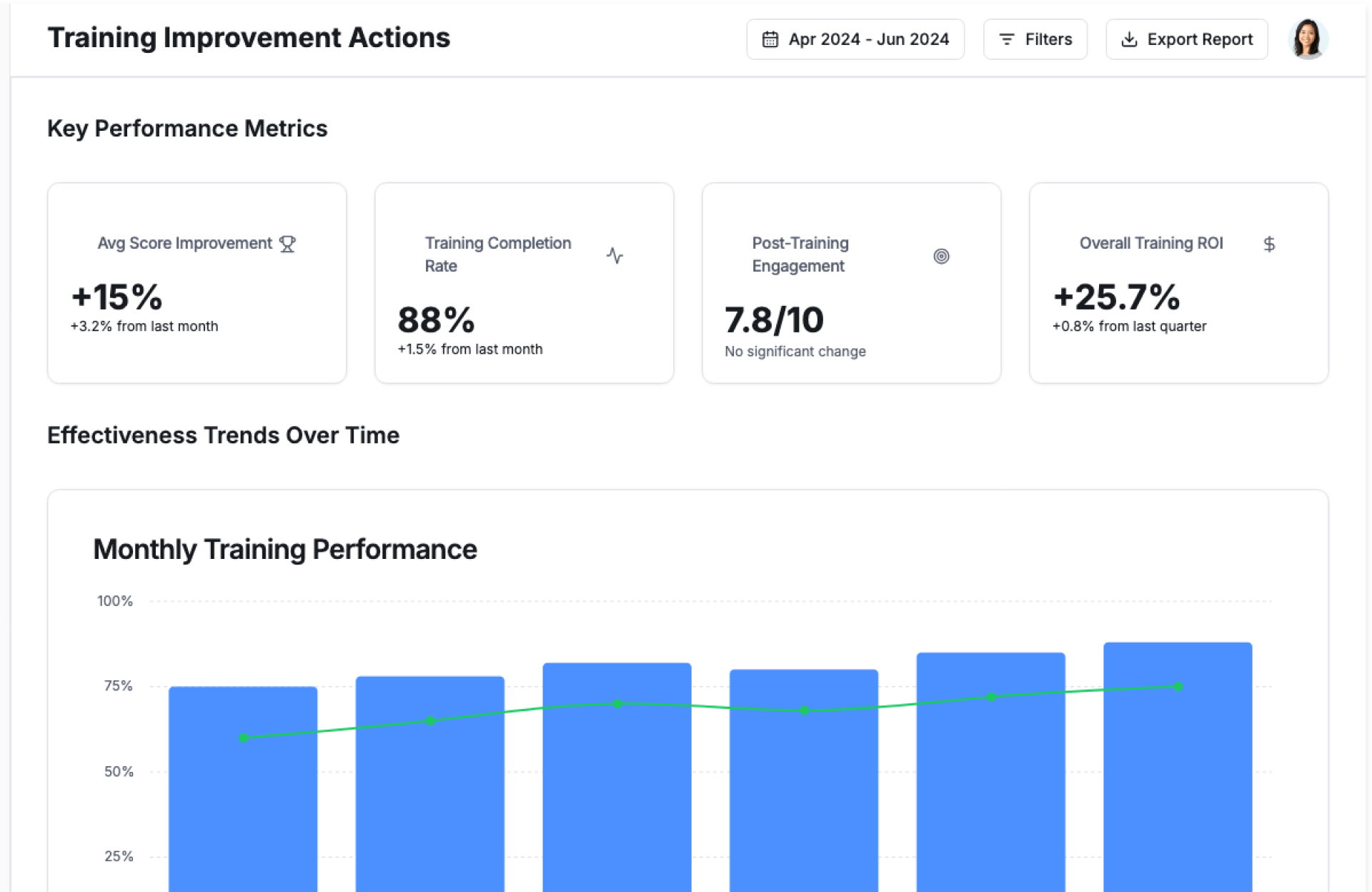Viewport: 1372px width, 892px height.
Task: Select the +25.7% Overall Training ROI card
Action: tap(1178, 283)
